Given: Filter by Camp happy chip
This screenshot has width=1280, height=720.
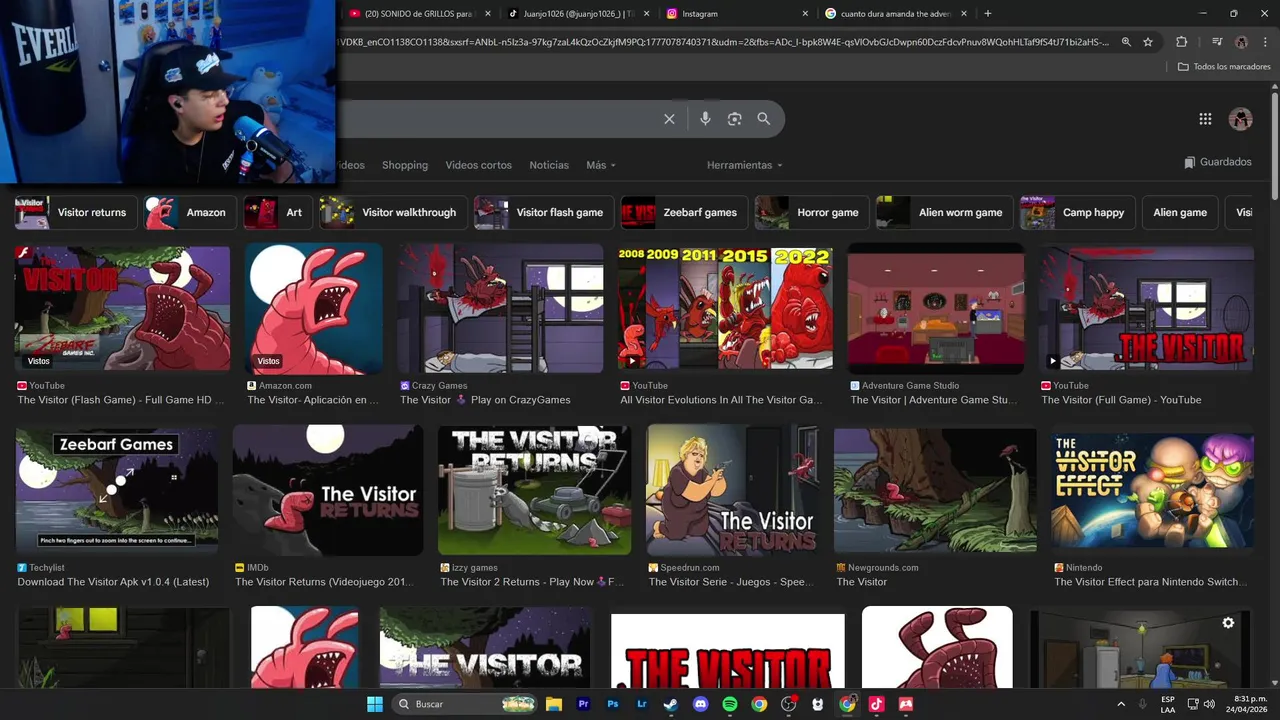Looking at the screenshot, I should point(1078,212).
